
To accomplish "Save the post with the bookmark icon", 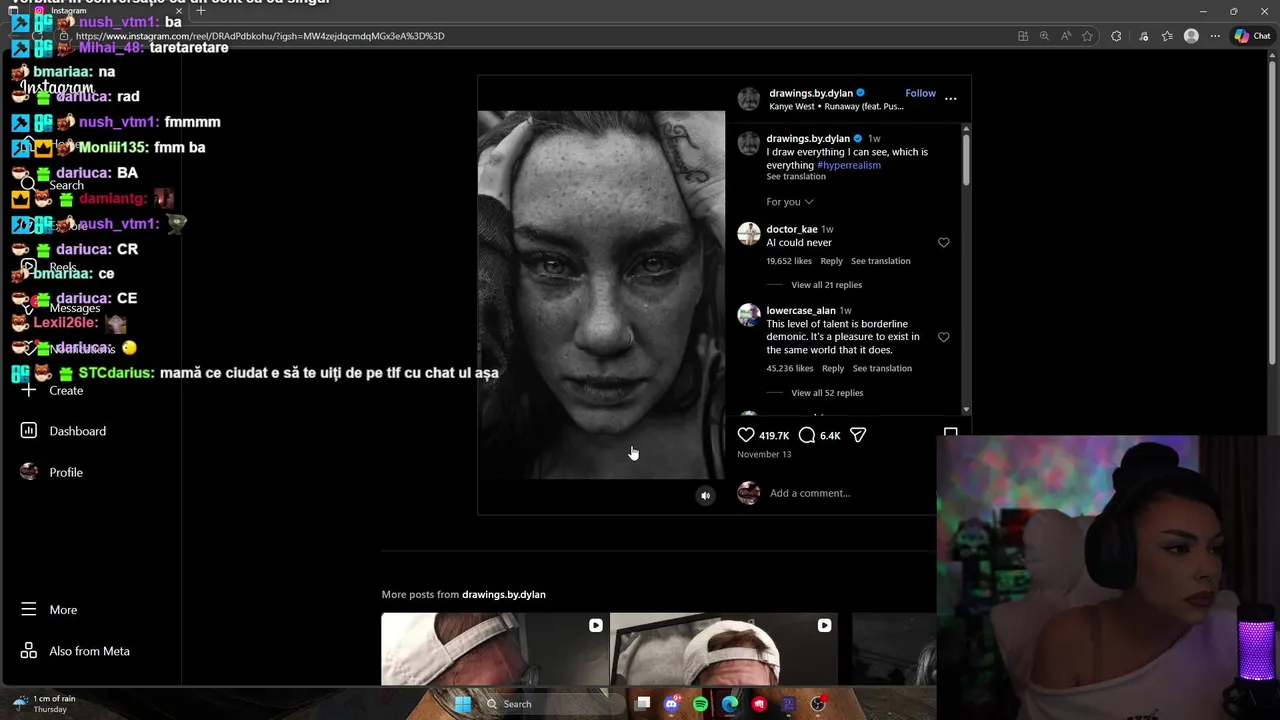I will pyautogui.click(x=950, y=433).
